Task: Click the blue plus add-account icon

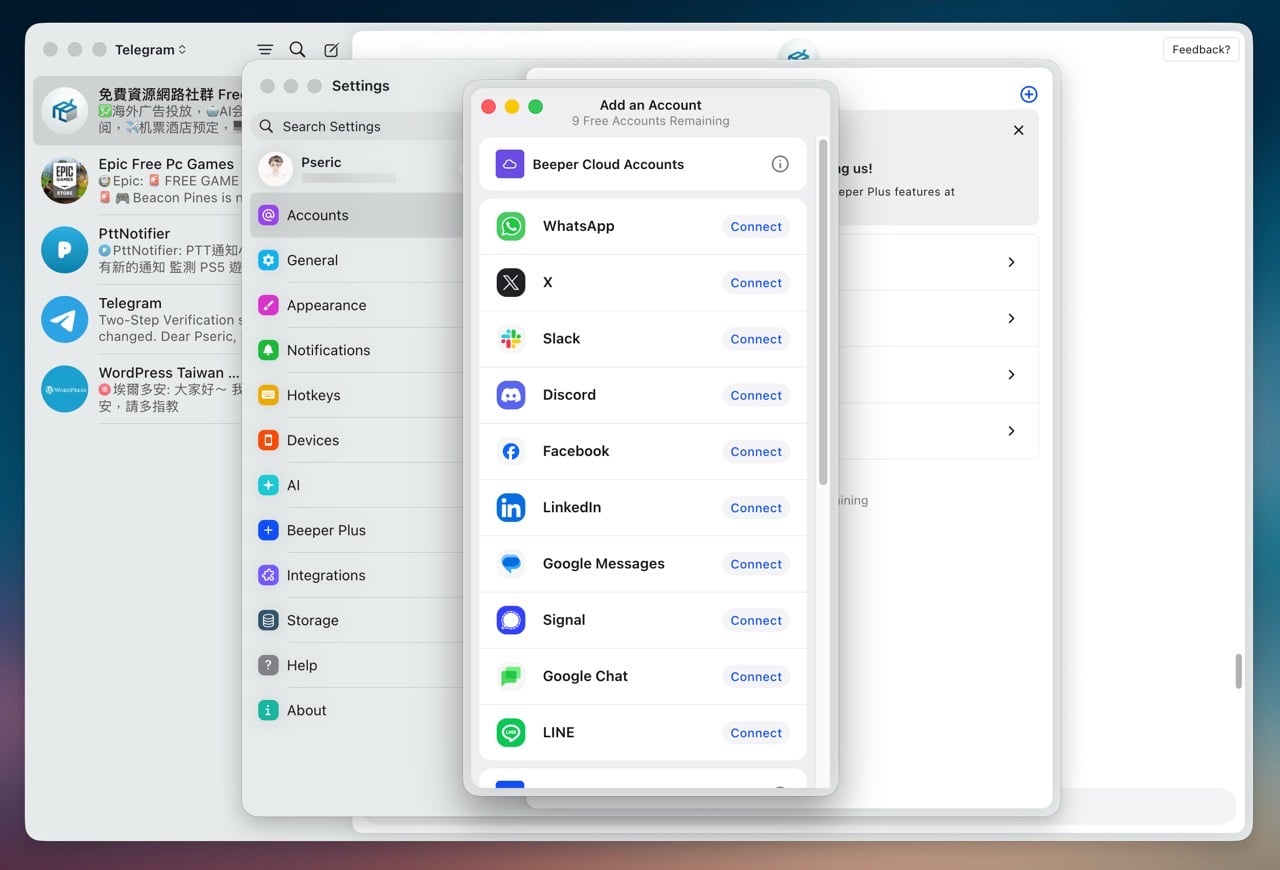Action: (x=1028, y=94)
